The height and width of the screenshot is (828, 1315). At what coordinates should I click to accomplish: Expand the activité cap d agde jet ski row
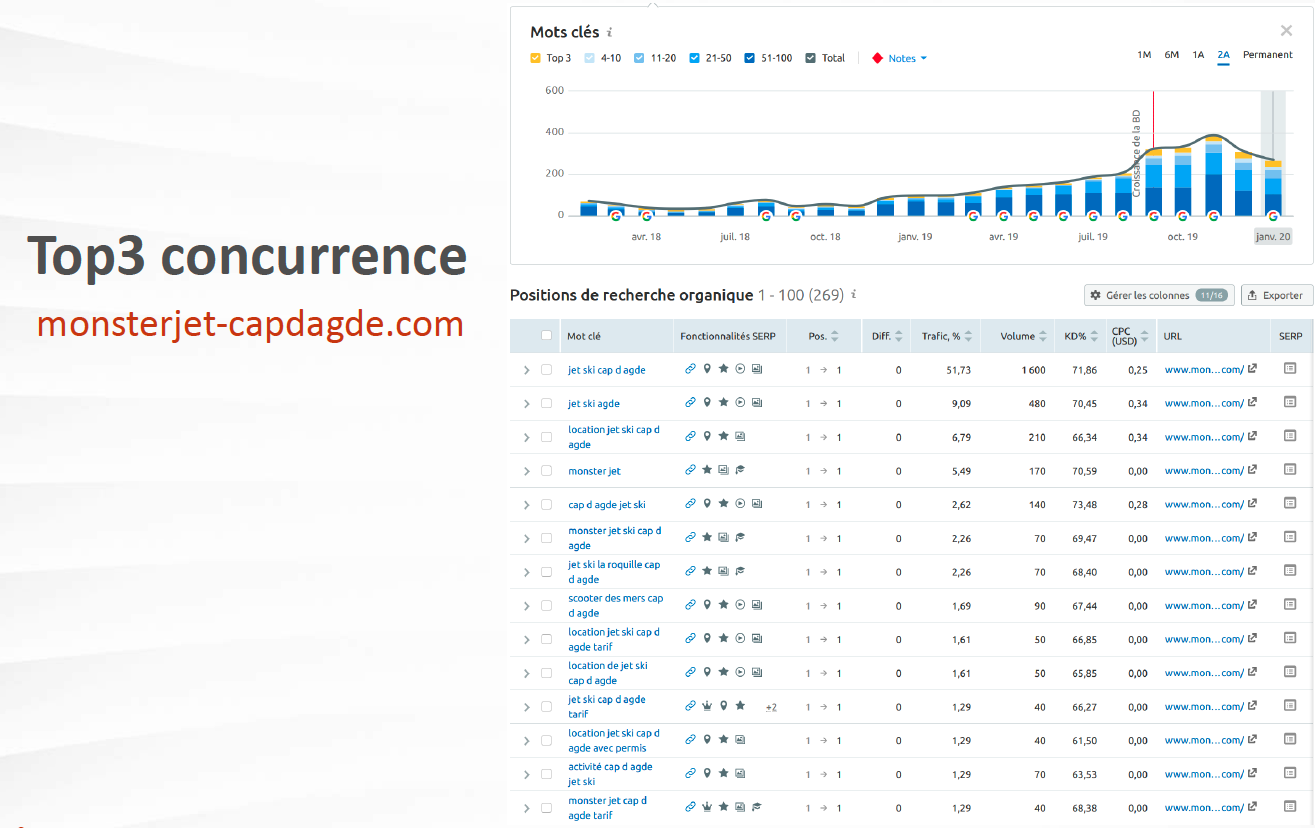[526, 774]
